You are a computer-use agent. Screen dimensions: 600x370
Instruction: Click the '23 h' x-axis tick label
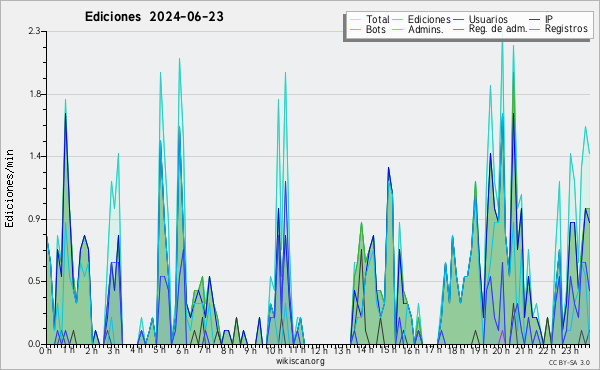click(x=570, y=351)
